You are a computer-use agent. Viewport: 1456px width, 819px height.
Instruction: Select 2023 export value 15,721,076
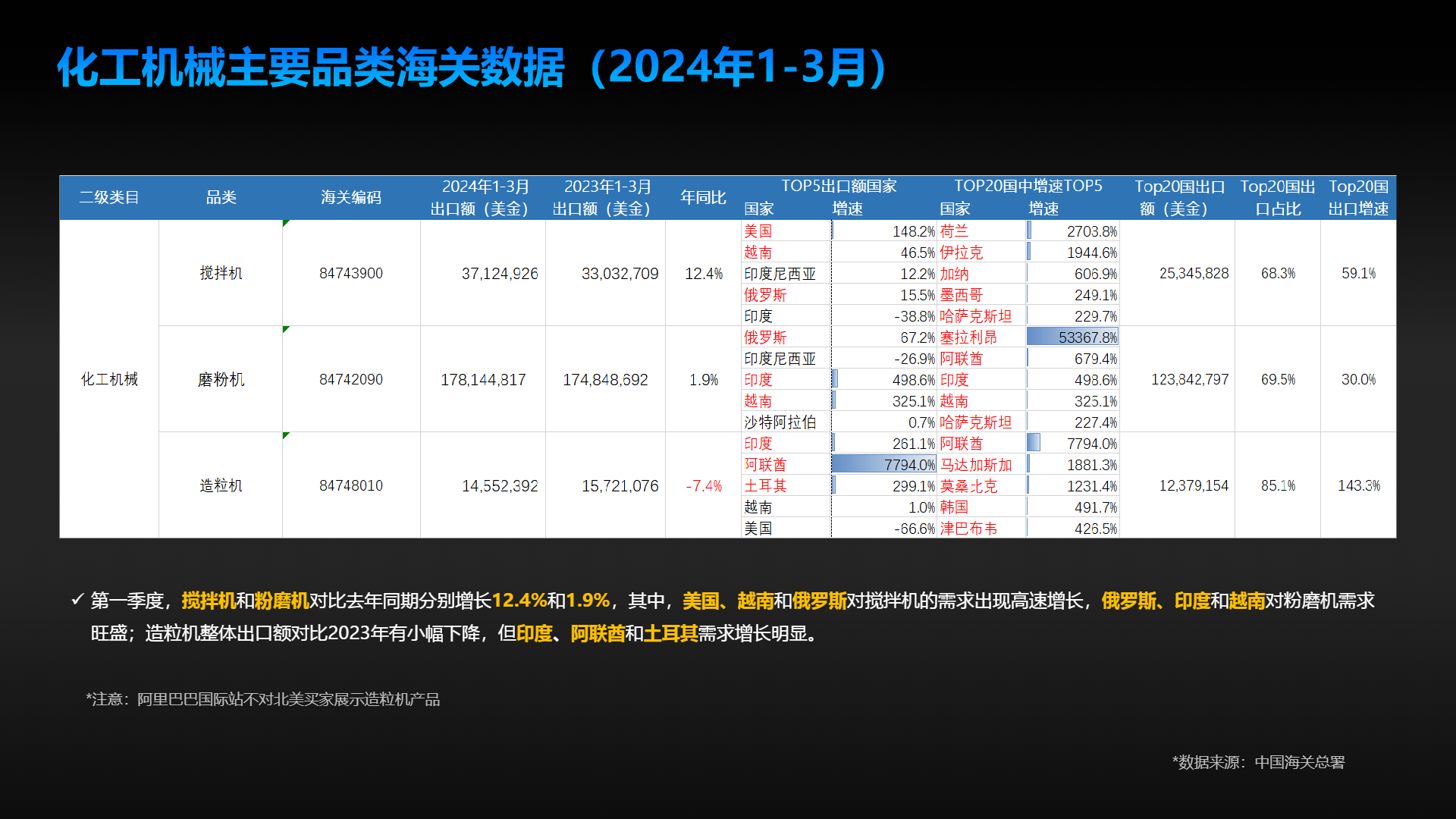(x=620, y=485)
